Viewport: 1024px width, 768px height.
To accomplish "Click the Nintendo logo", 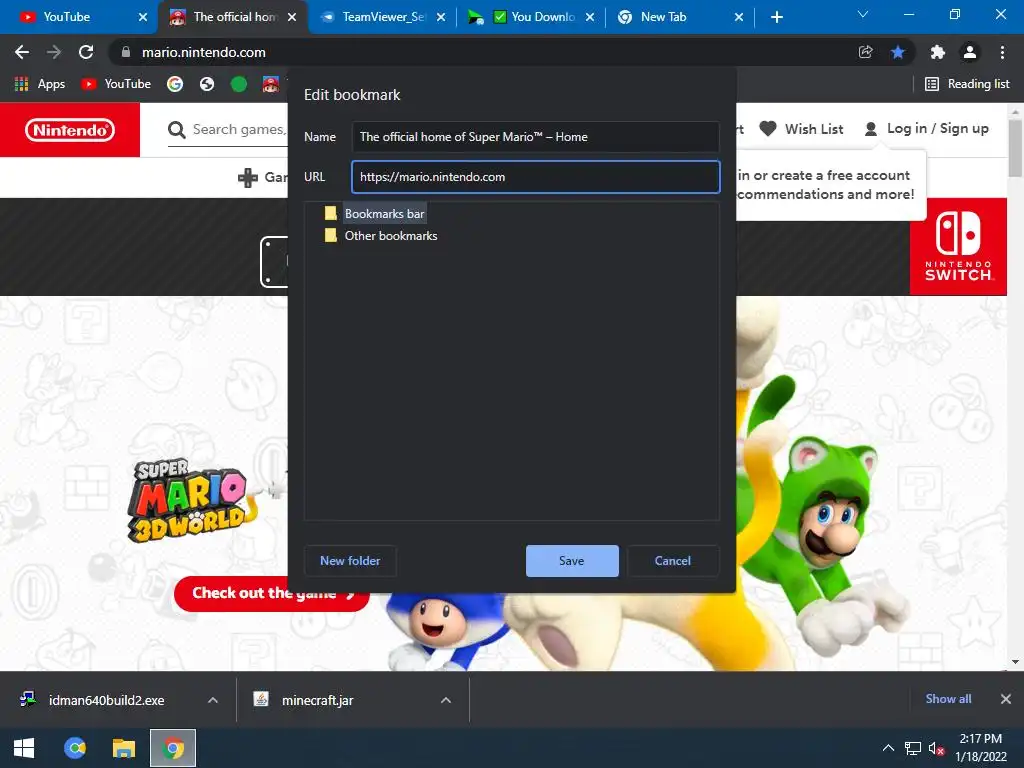I will (70, 130).
